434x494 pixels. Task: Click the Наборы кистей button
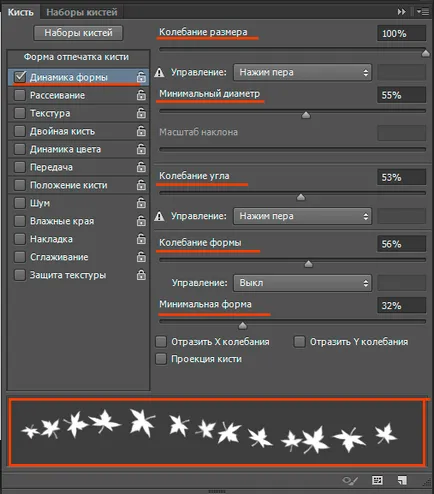[78, 33]
